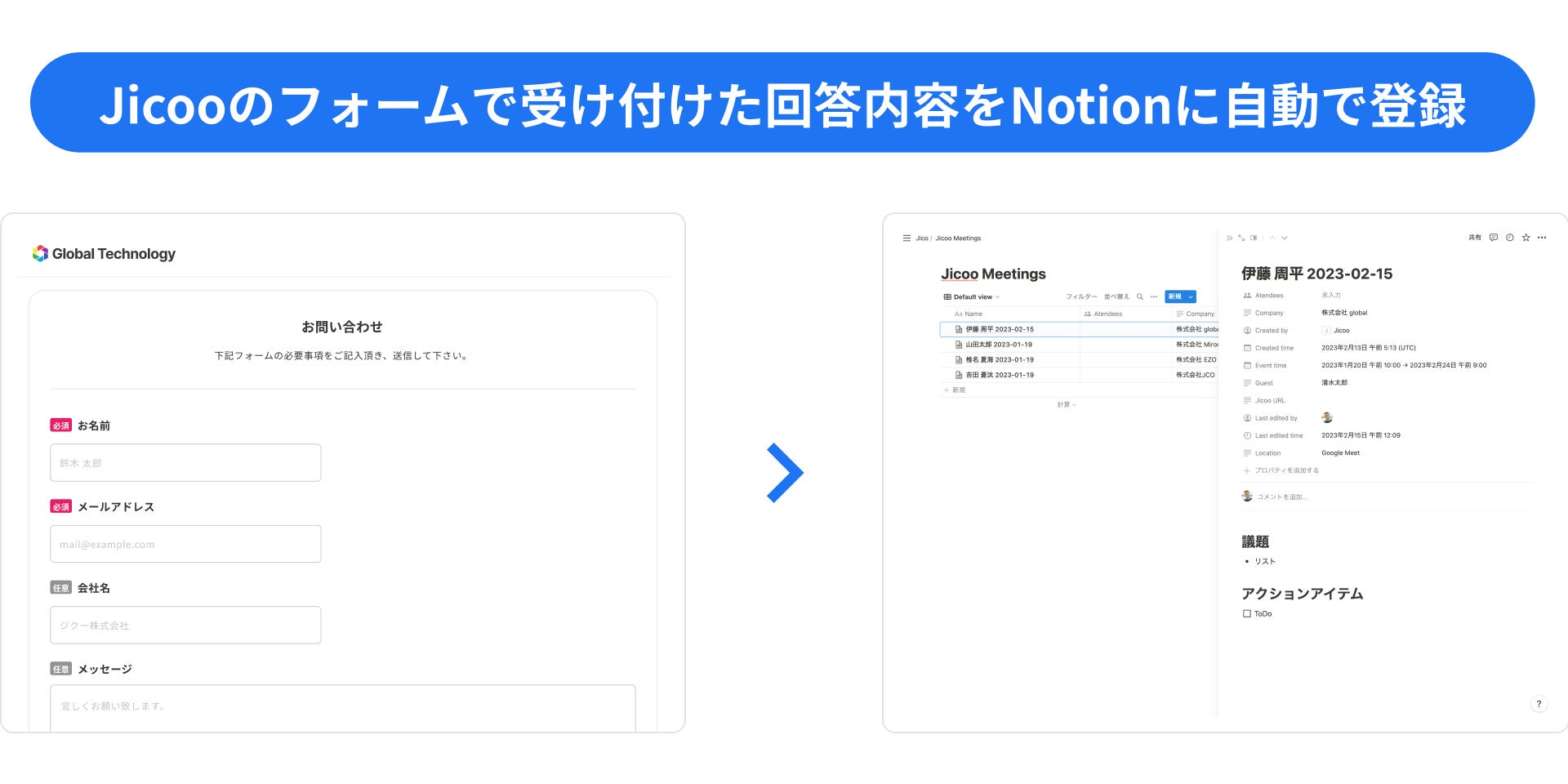Click the 未入力 Atendees value
Viewport: 1568px width, 784px height.
pos(1331,296)
